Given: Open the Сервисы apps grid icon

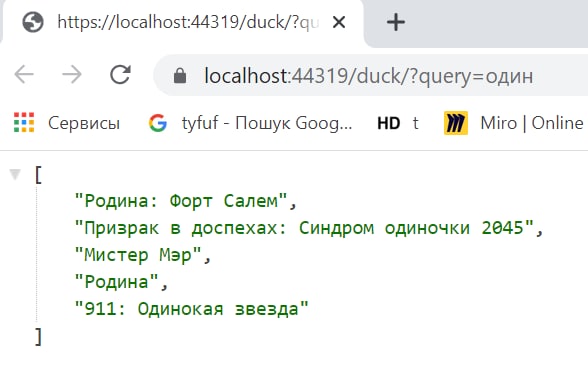Looking at the screenshot, I should pyautogui.click(x=24, y=123).
